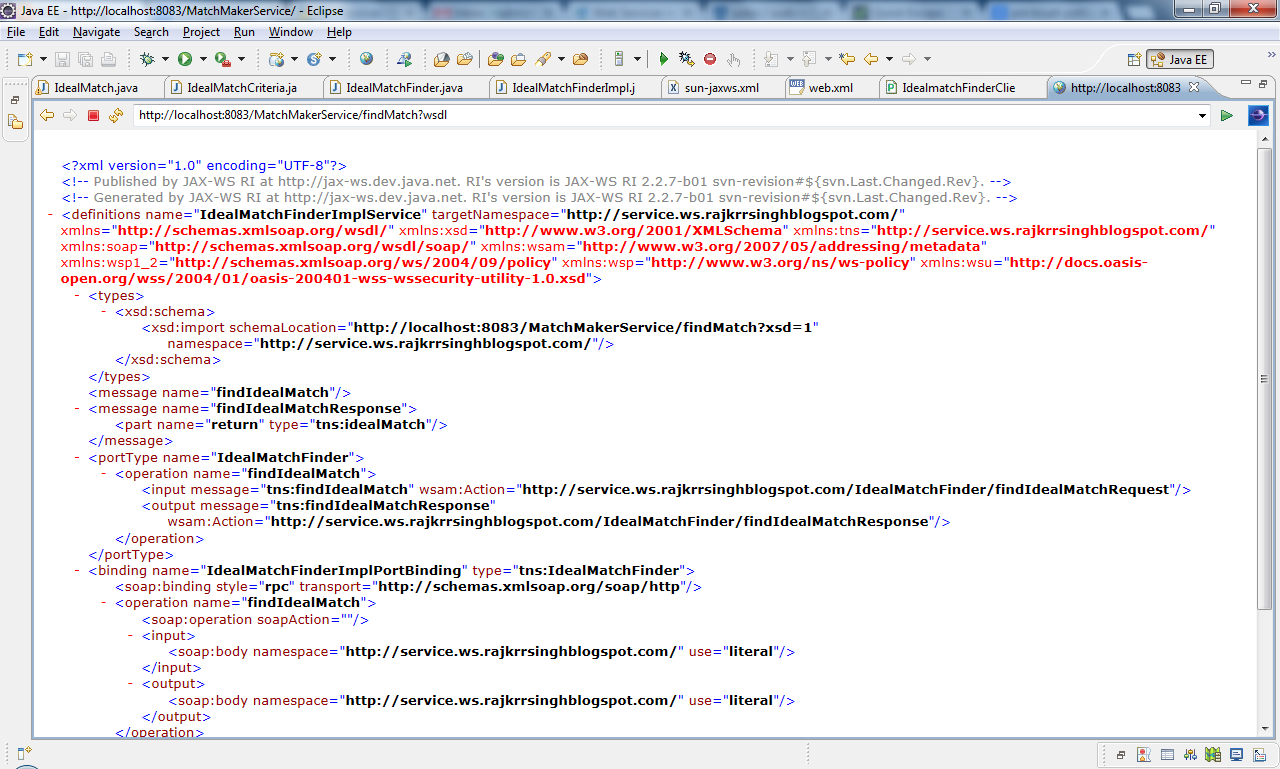This screenshot has height=769, width=1280.
Task: Collapse the types element node
Action: (79, 294)
